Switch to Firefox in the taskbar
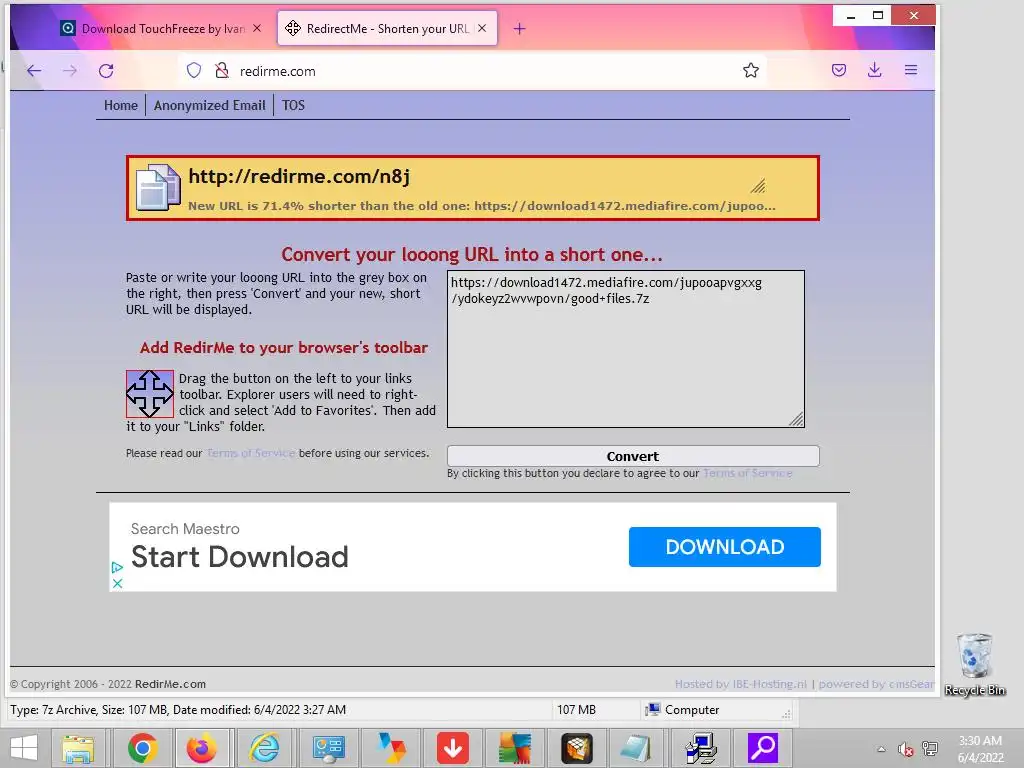The width and height of the screenshot is (1024, 768). tap(201, 748)
